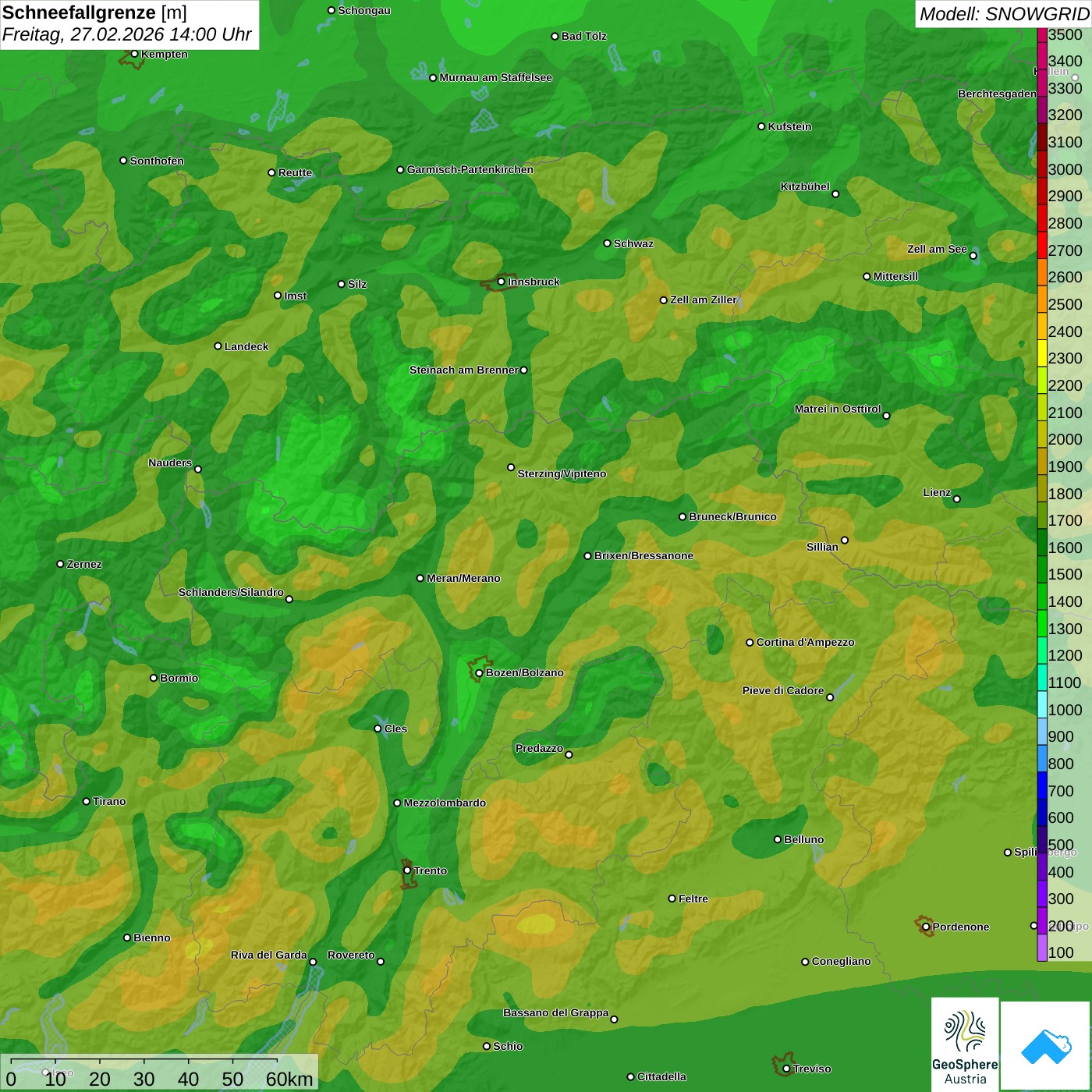Click the Rovereto label
Screen dimensions: 1092x1092
[x=351, y=955]
